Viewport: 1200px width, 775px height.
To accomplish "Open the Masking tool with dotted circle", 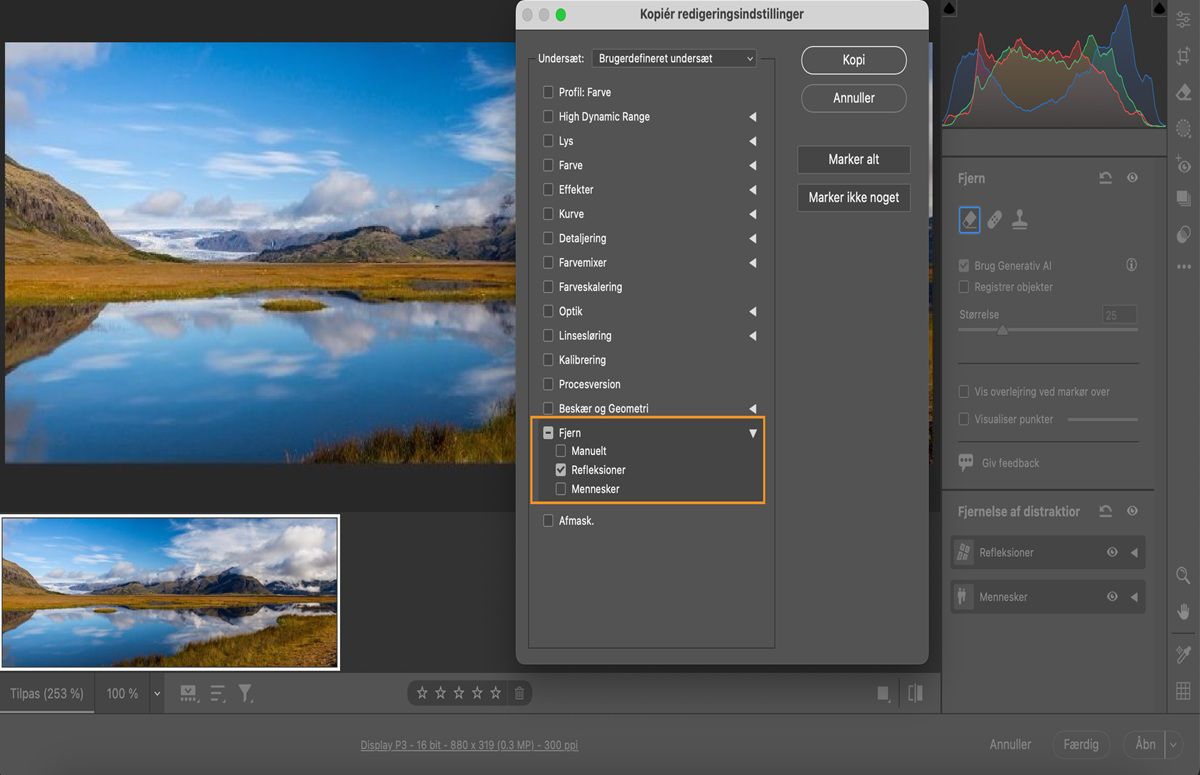I will point(1184,128).
